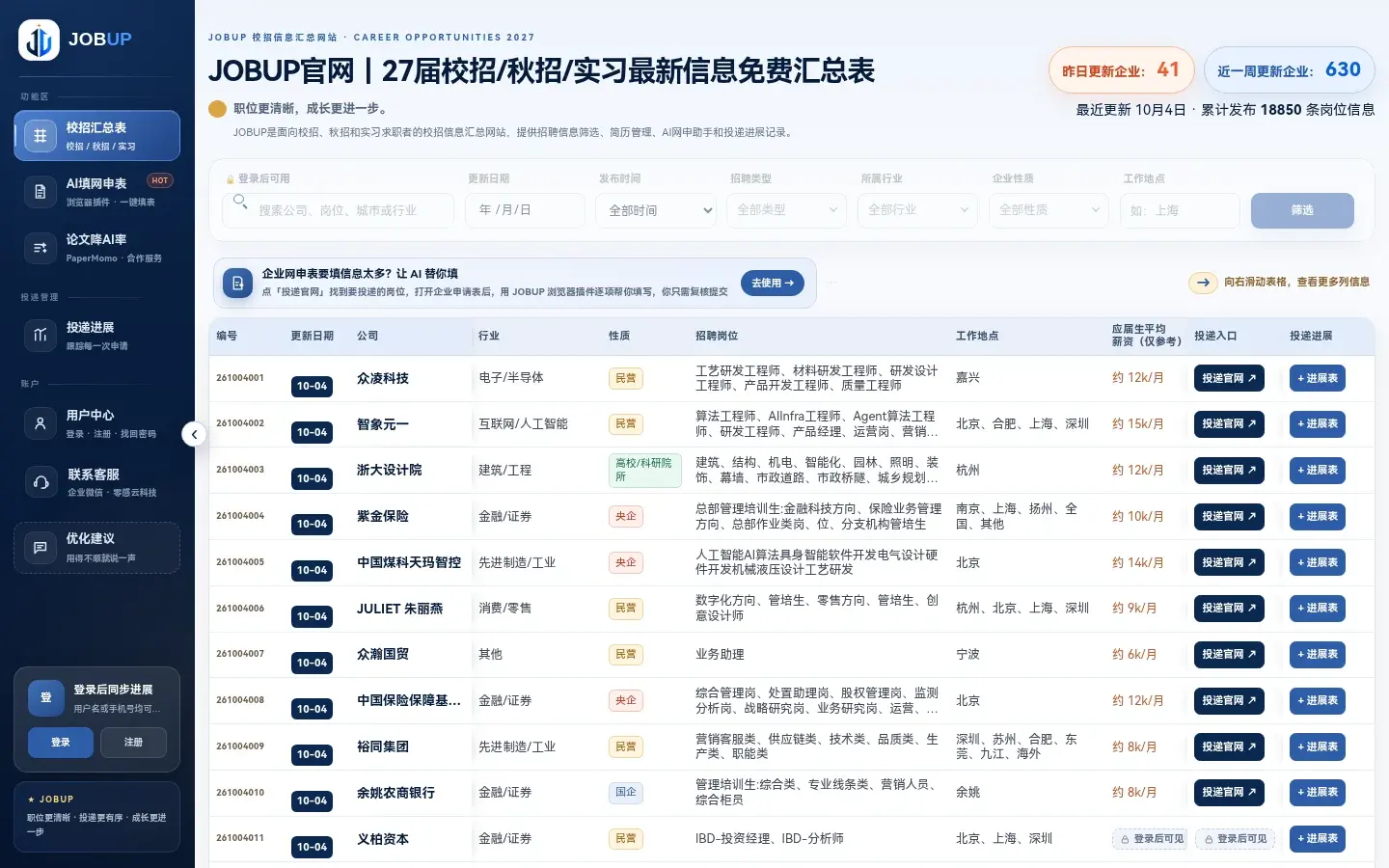The width and height of the screenshot is (1389, 868).
Task: Click the orange dot beside 职位更清晰
Action: (x=218, y=109)
